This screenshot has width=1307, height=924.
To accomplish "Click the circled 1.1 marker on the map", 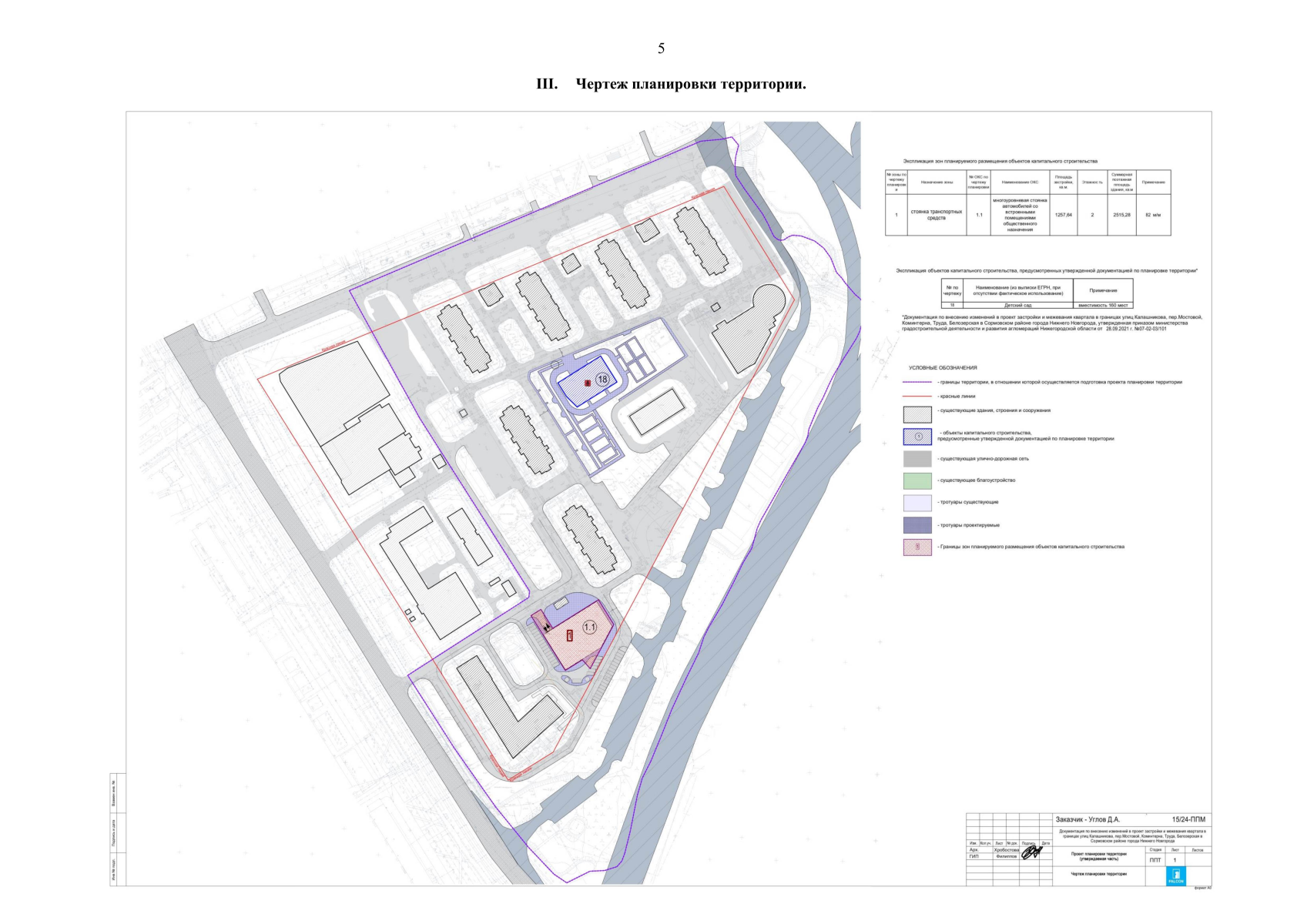I will pyautogui.click(x=589, y=628).
